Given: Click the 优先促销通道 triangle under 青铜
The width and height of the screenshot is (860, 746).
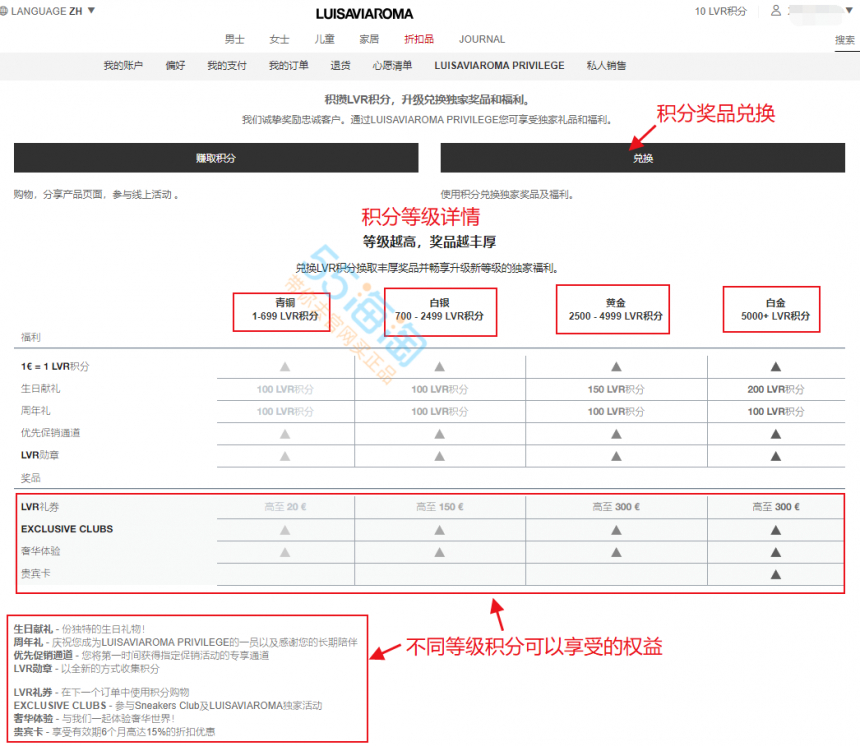Looking at the screenshot, I should click(285, 434).
